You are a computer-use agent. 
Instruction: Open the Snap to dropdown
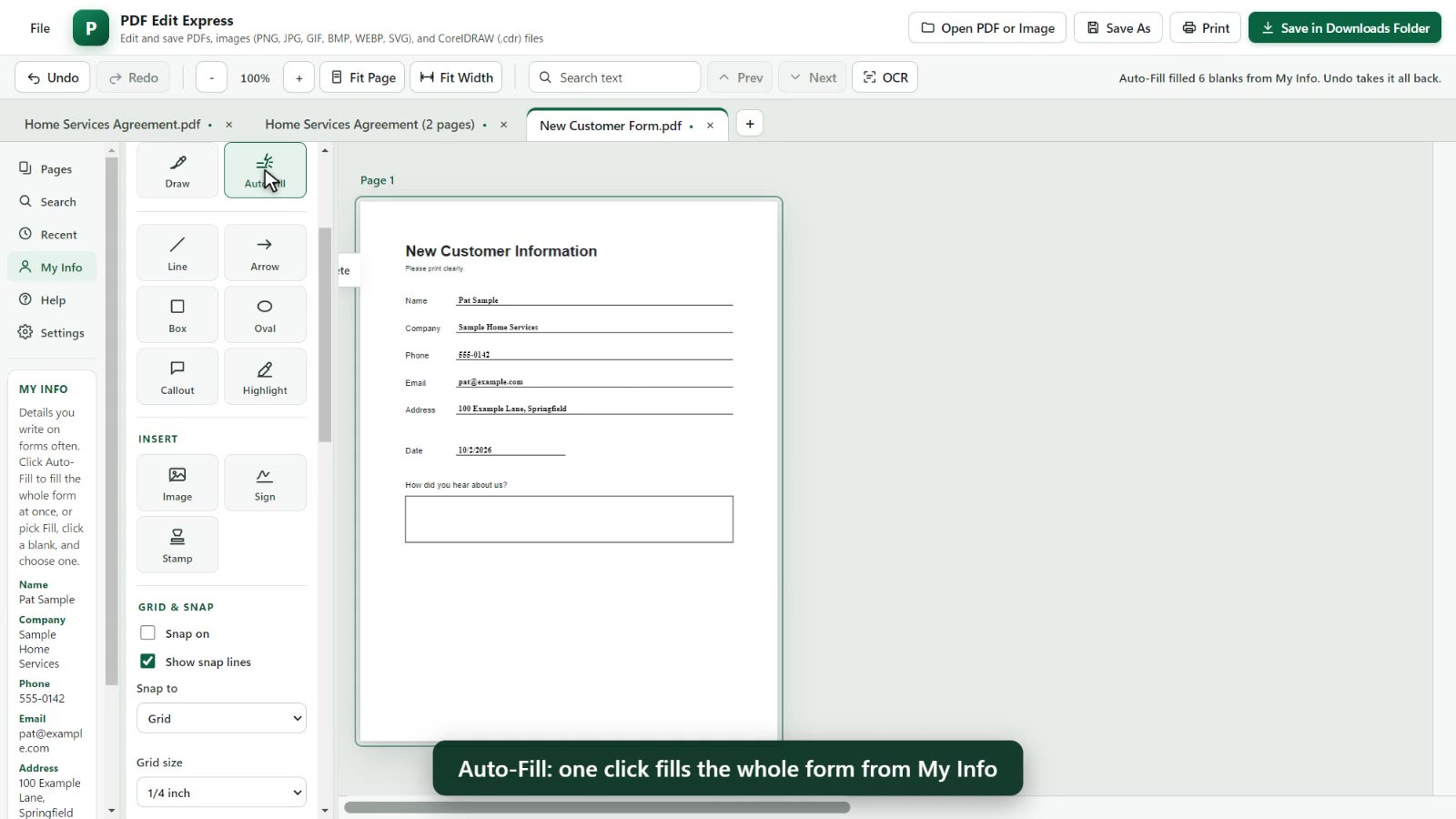pyautogui.click(x=221, y=718)
